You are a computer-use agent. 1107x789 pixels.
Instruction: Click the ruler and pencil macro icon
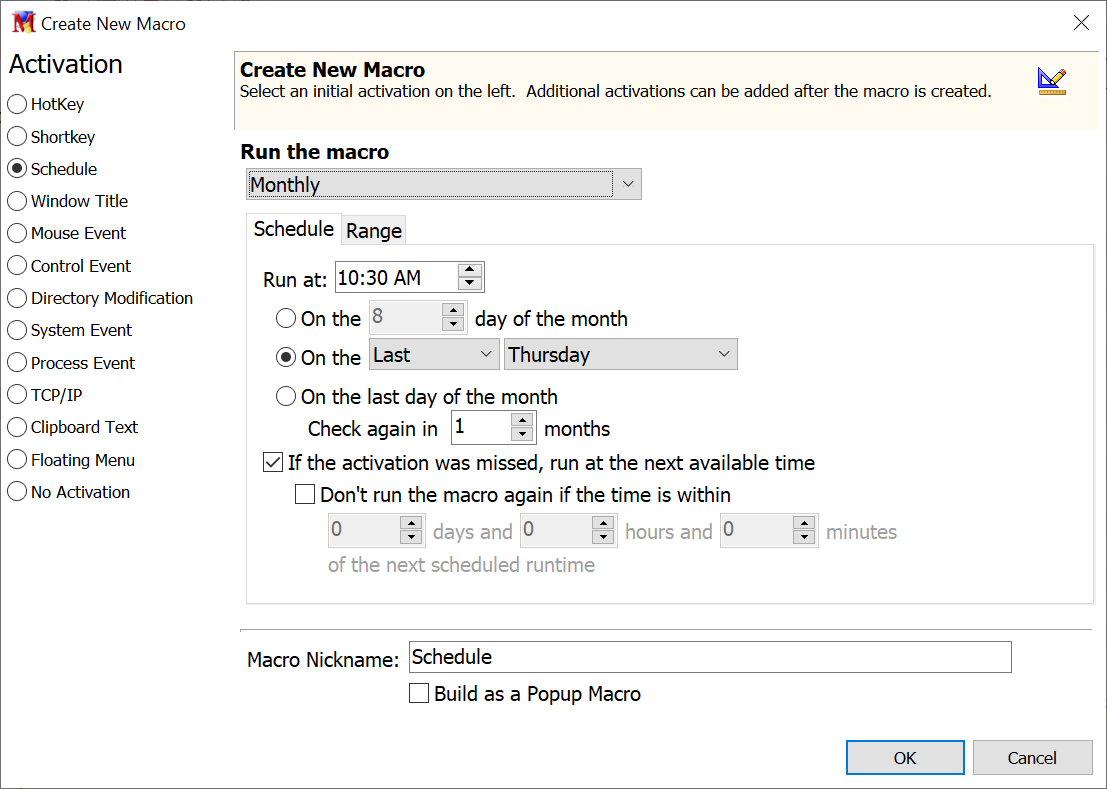[1051, 82]
